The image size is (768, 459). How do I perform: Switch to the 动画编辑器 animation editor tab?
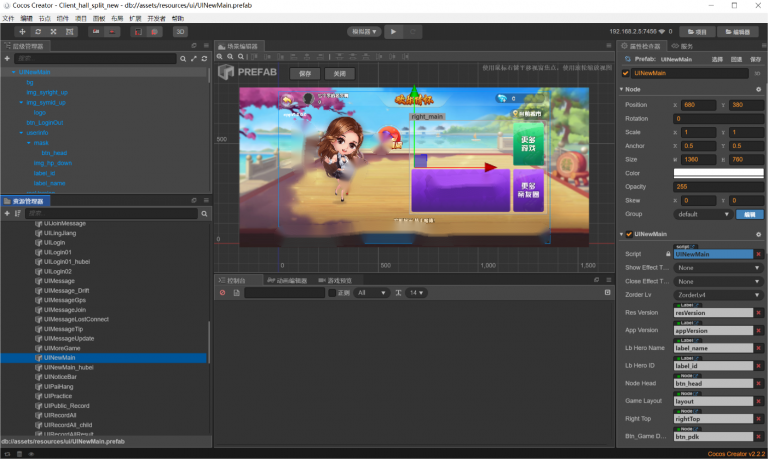coord(287,280)
